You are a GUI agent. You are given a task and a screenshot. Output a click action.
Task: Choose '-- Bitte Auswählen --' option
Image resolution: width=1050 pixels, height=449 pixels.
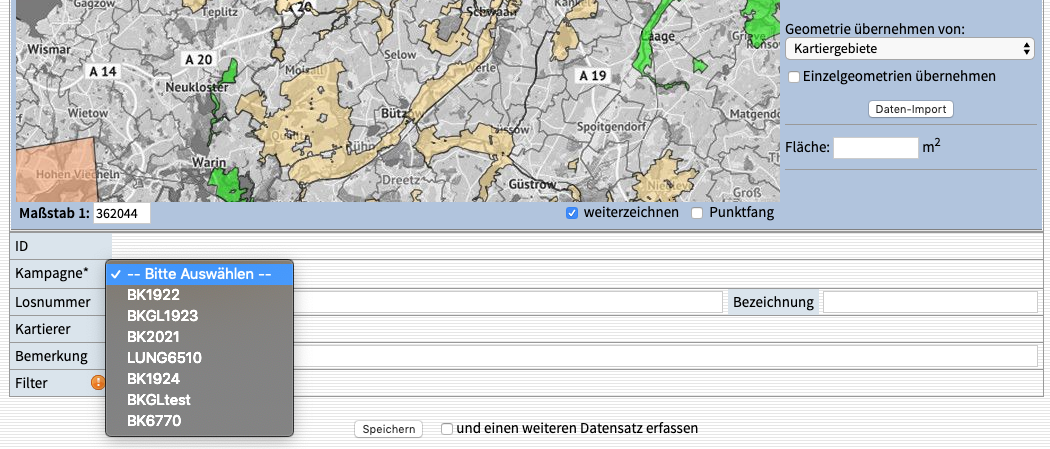tap(200, 274)
